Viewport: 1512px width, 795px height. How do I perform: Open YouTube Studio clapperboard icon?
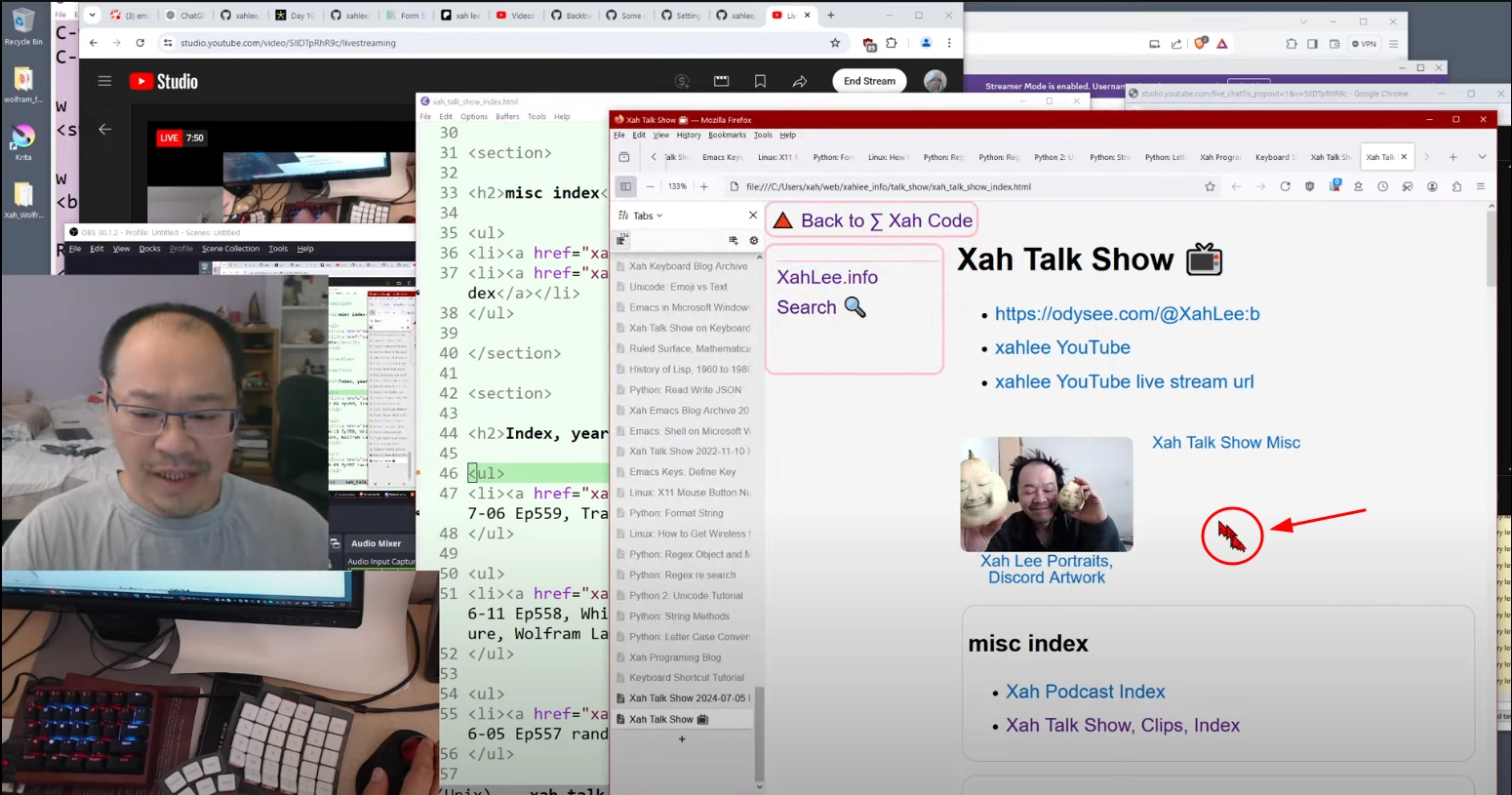721,82
